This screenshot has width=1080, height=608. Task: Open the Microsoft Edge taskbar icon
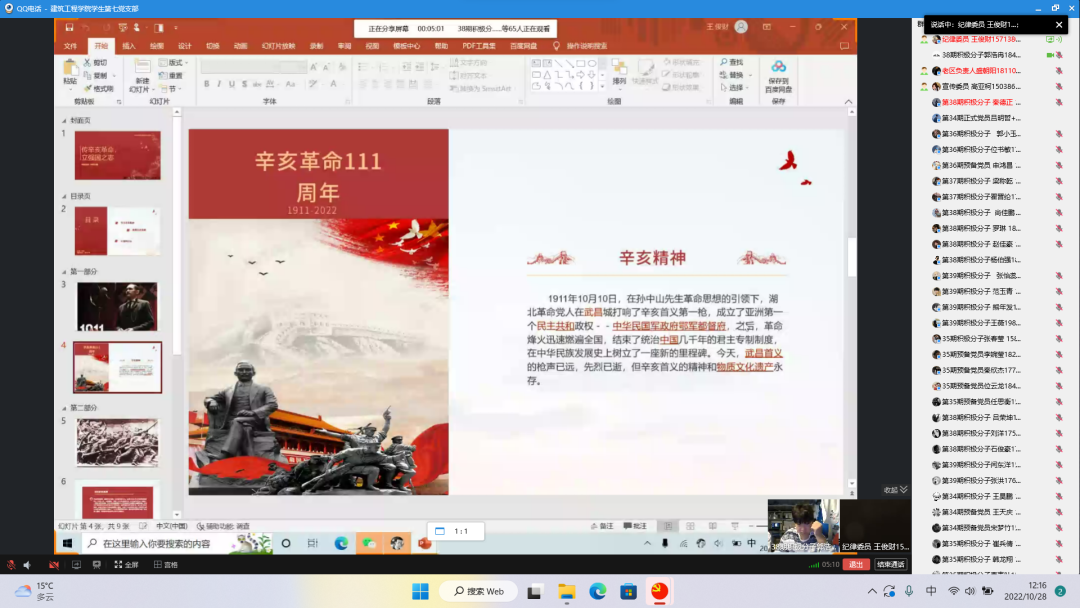(597, 591)
